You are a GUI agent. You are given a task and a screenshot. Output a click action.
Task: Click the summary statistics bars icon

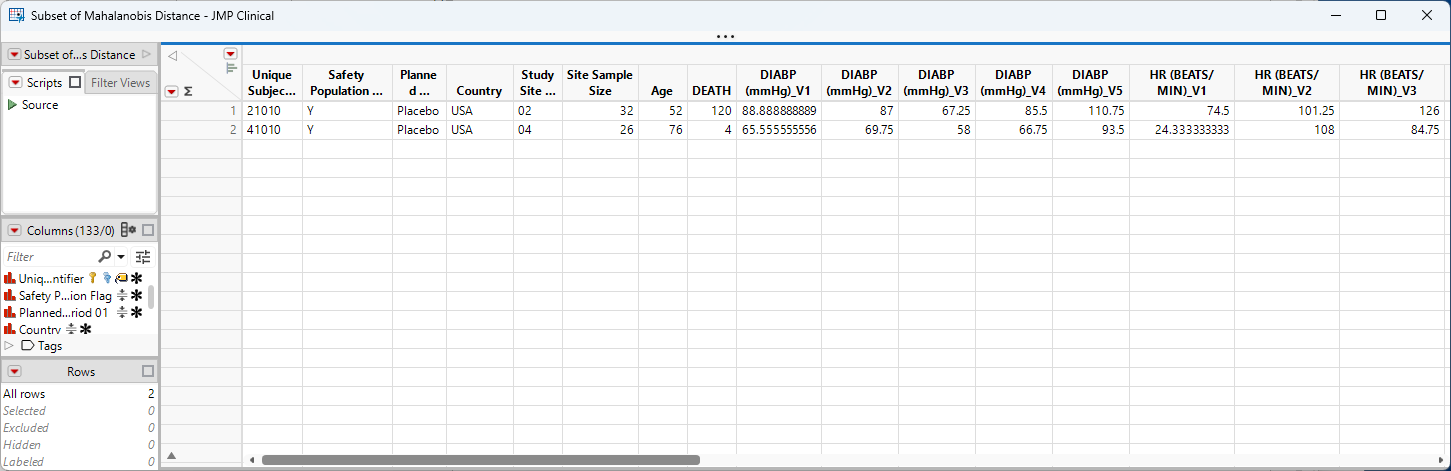[x=231, y=68]
